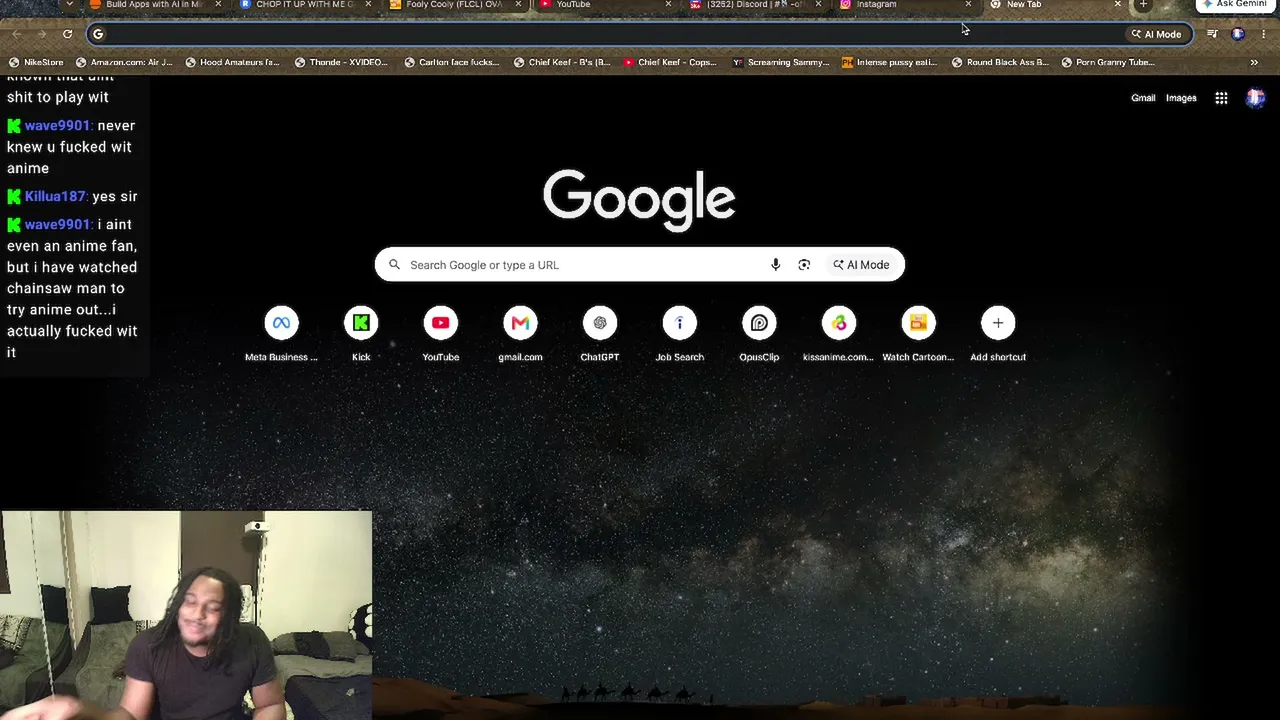Switch to the Fooly Cooly (FLCL) tab

pyautogui.click(x=455, y=4)
